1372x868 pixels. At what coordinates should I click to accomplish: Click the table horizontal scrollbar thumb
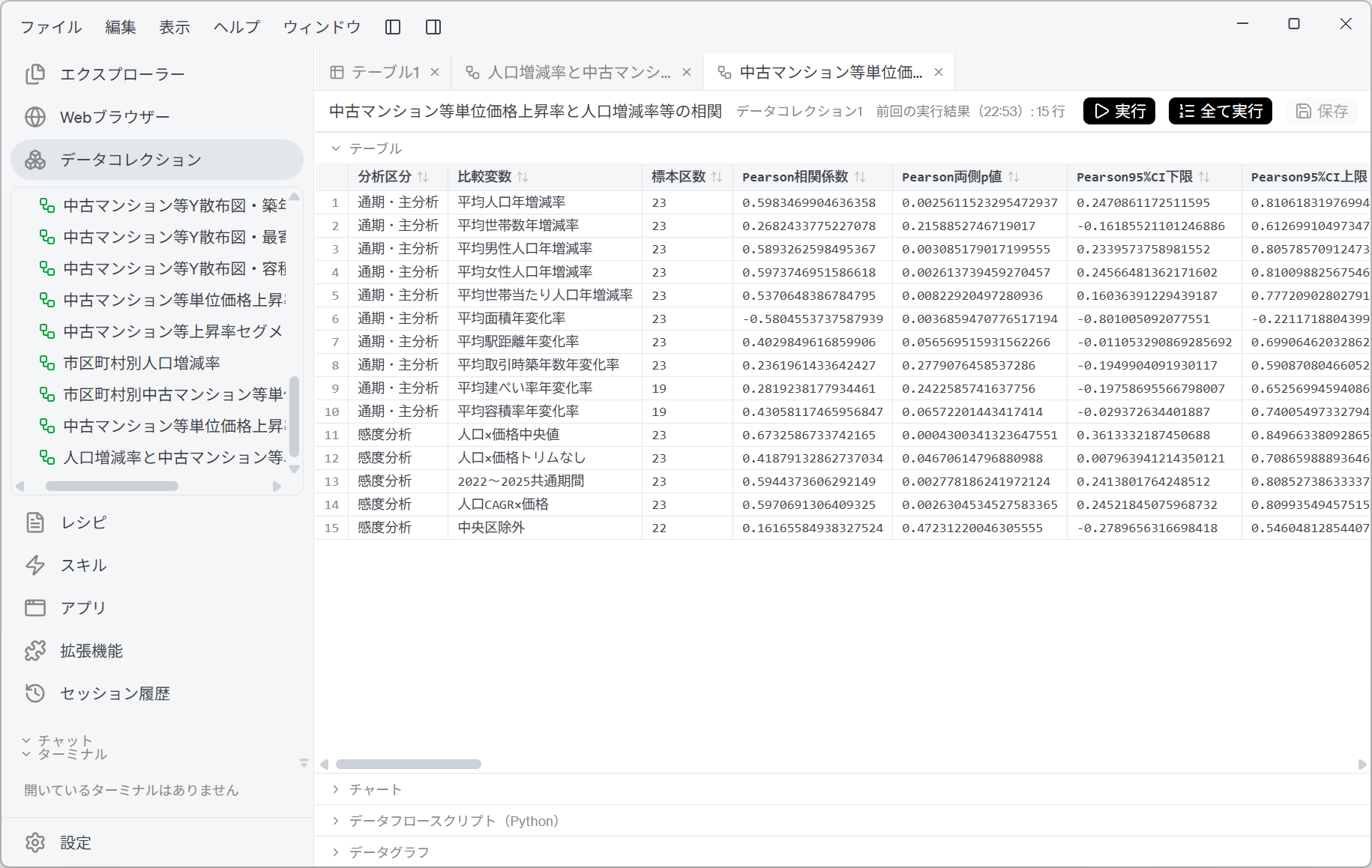[x=409, y=765]
